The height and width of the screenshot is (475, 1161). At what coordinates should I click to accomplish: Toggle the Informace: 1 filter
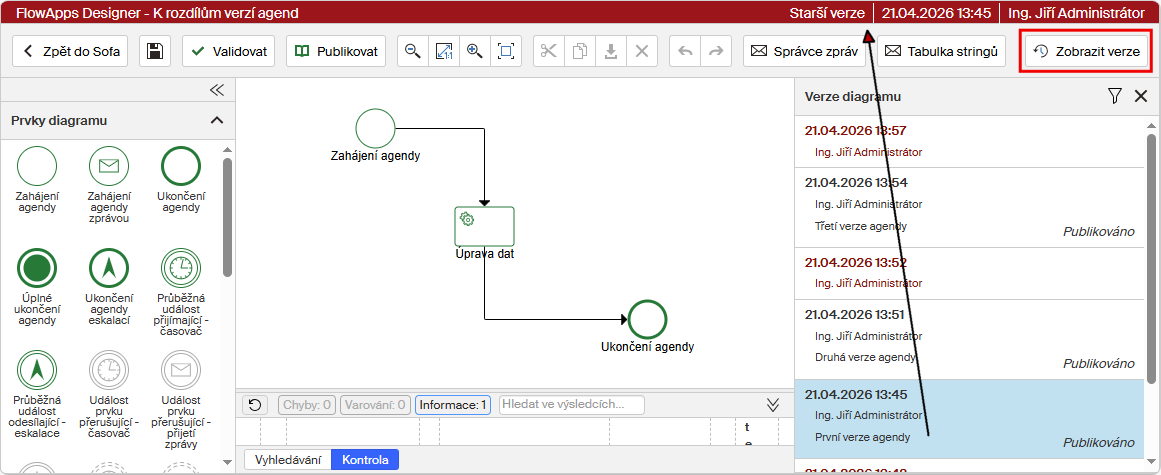(452, 405)
